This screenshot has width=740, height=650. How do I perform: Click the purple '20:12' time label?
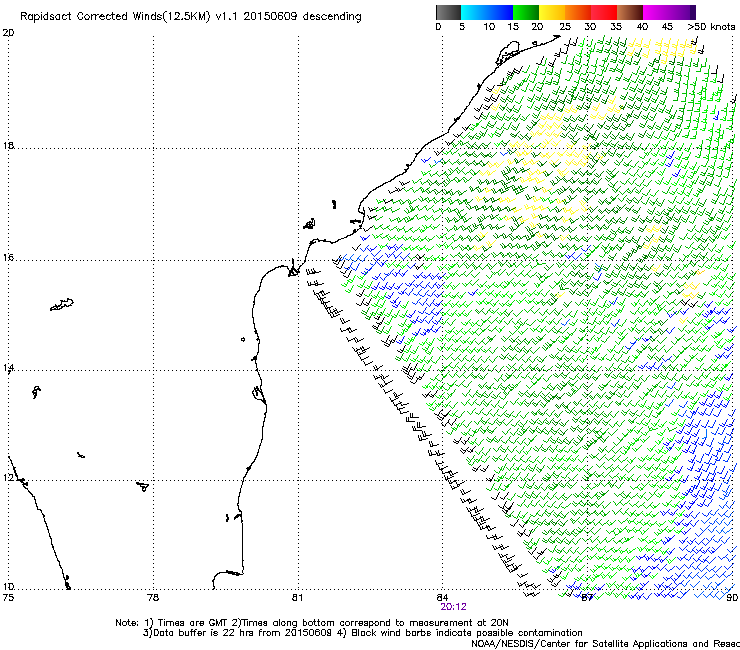(453, 607)
